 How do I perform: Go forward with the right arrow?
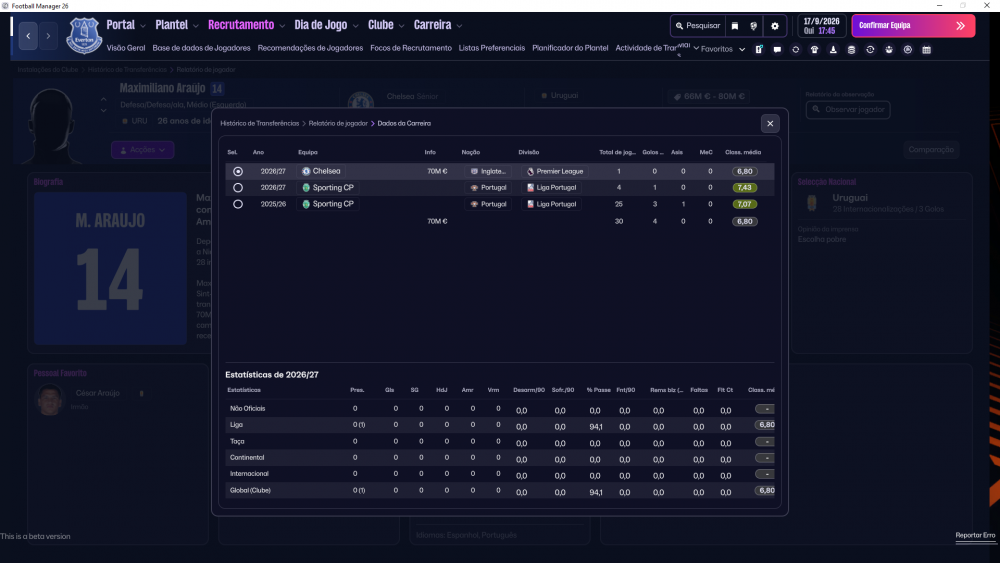(48, 36)
